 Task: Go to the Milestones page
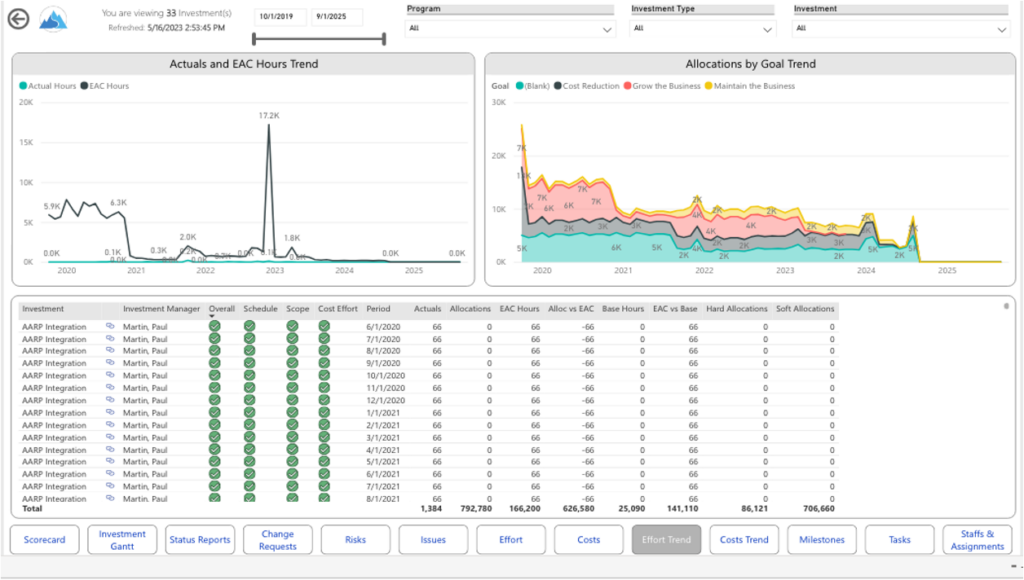822,540
